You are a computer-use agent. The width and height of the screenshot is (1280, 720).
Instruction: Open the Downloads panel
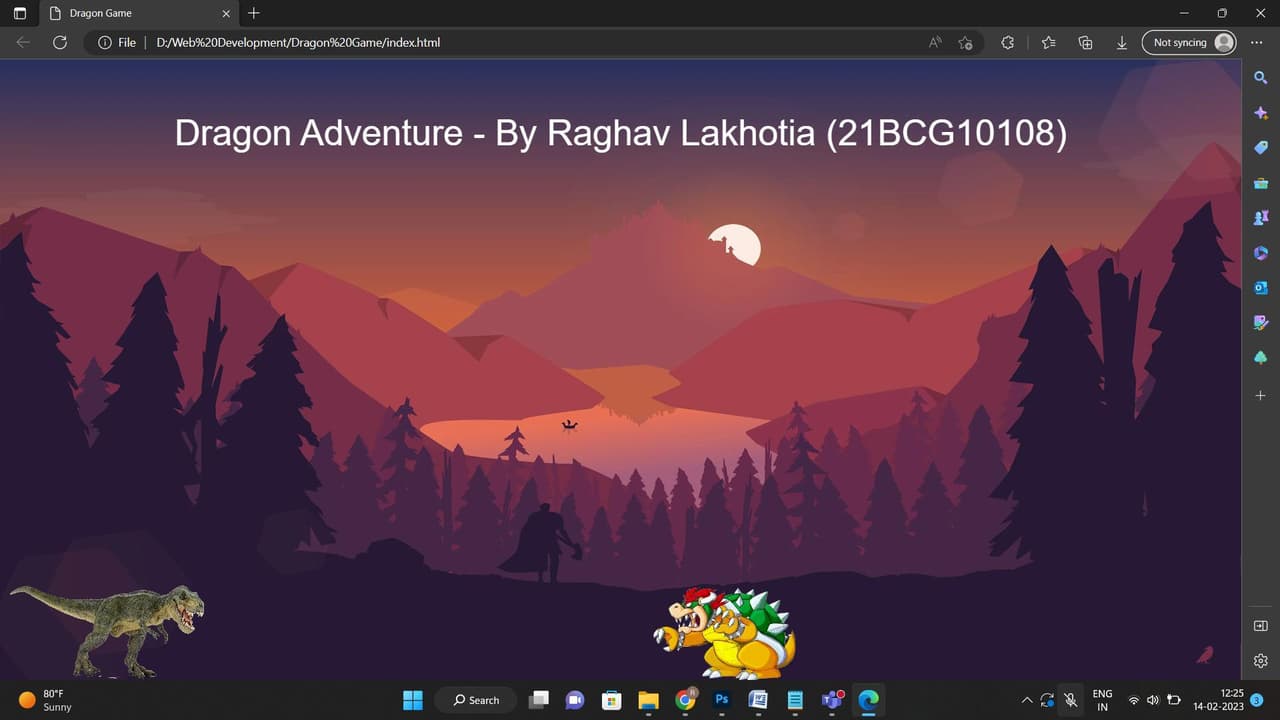1122,43
